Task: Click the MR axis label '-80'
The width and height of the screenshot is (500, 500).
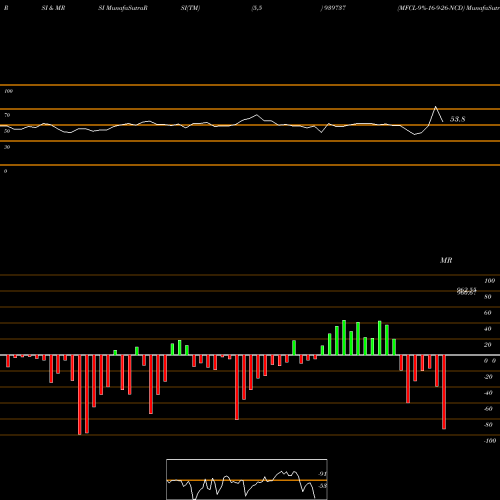Action: (488, 425)
